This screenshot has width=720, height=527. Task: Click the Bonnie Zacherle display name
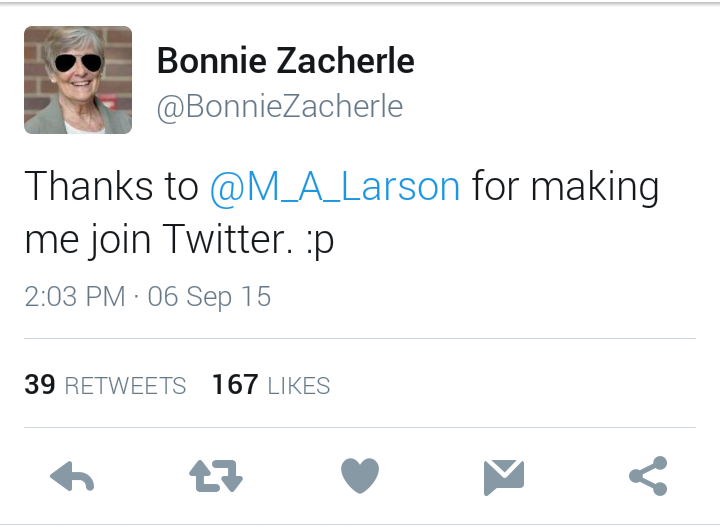[285, 62]
